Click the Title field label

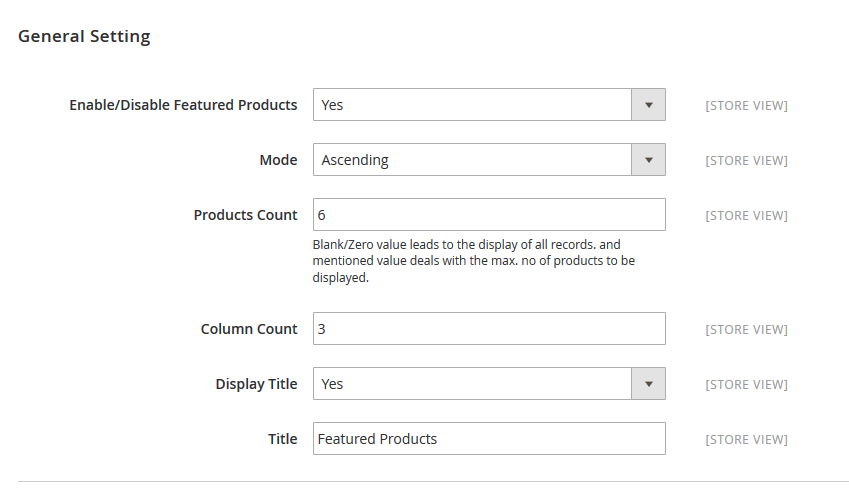[x=282, y=439]
